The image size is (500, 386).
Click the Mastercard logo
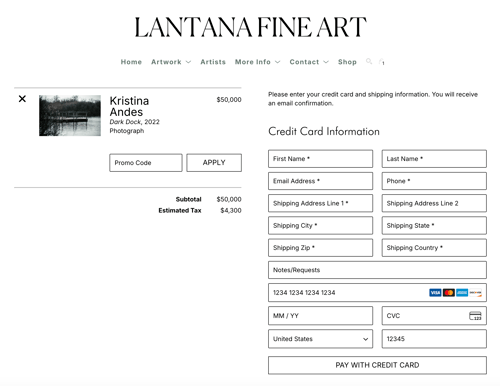click(x=449, y=293)
